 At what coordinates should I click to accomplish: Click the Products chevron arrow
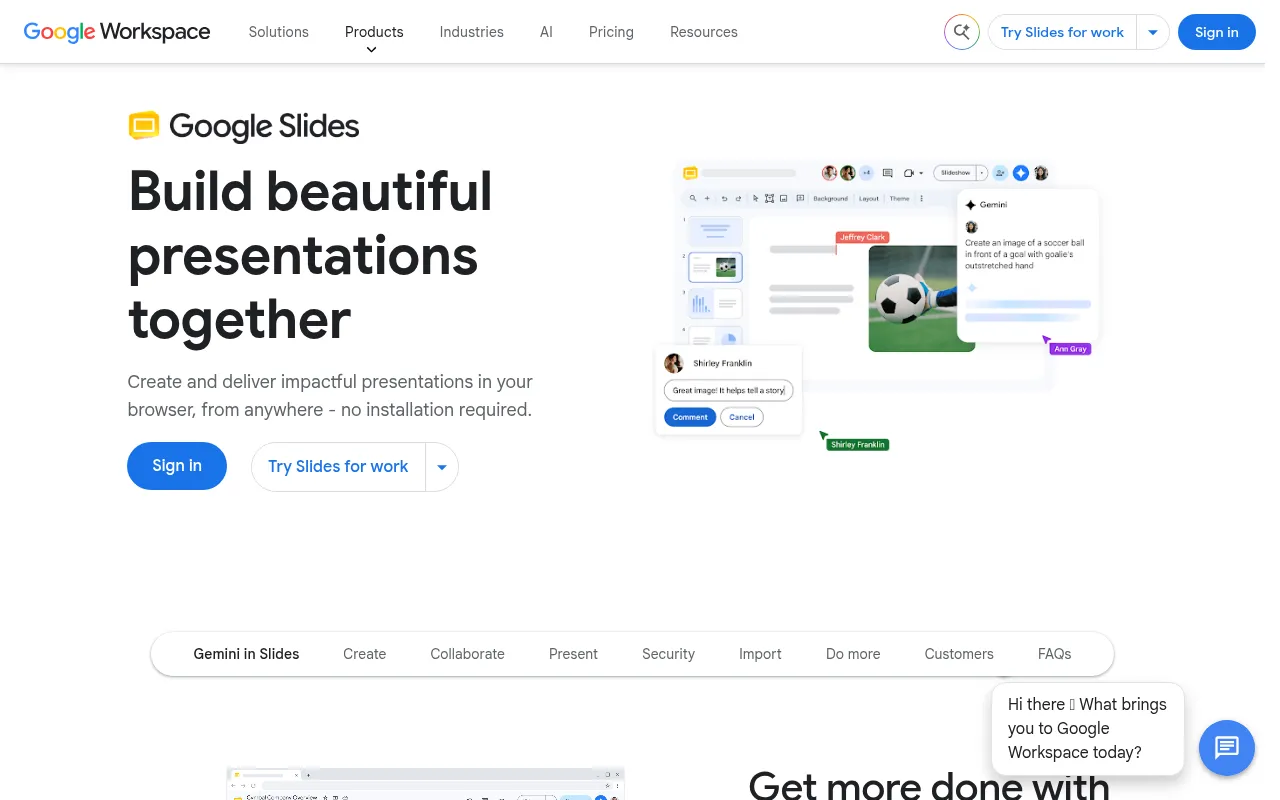(x=372, y=50)
